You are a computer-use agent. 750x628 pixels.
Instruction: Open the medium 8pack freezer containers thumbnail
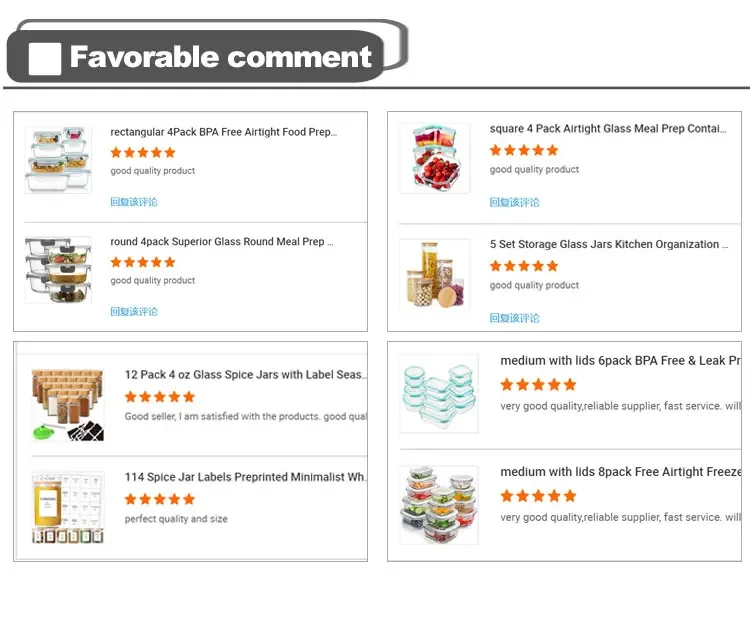pos(439,505)
